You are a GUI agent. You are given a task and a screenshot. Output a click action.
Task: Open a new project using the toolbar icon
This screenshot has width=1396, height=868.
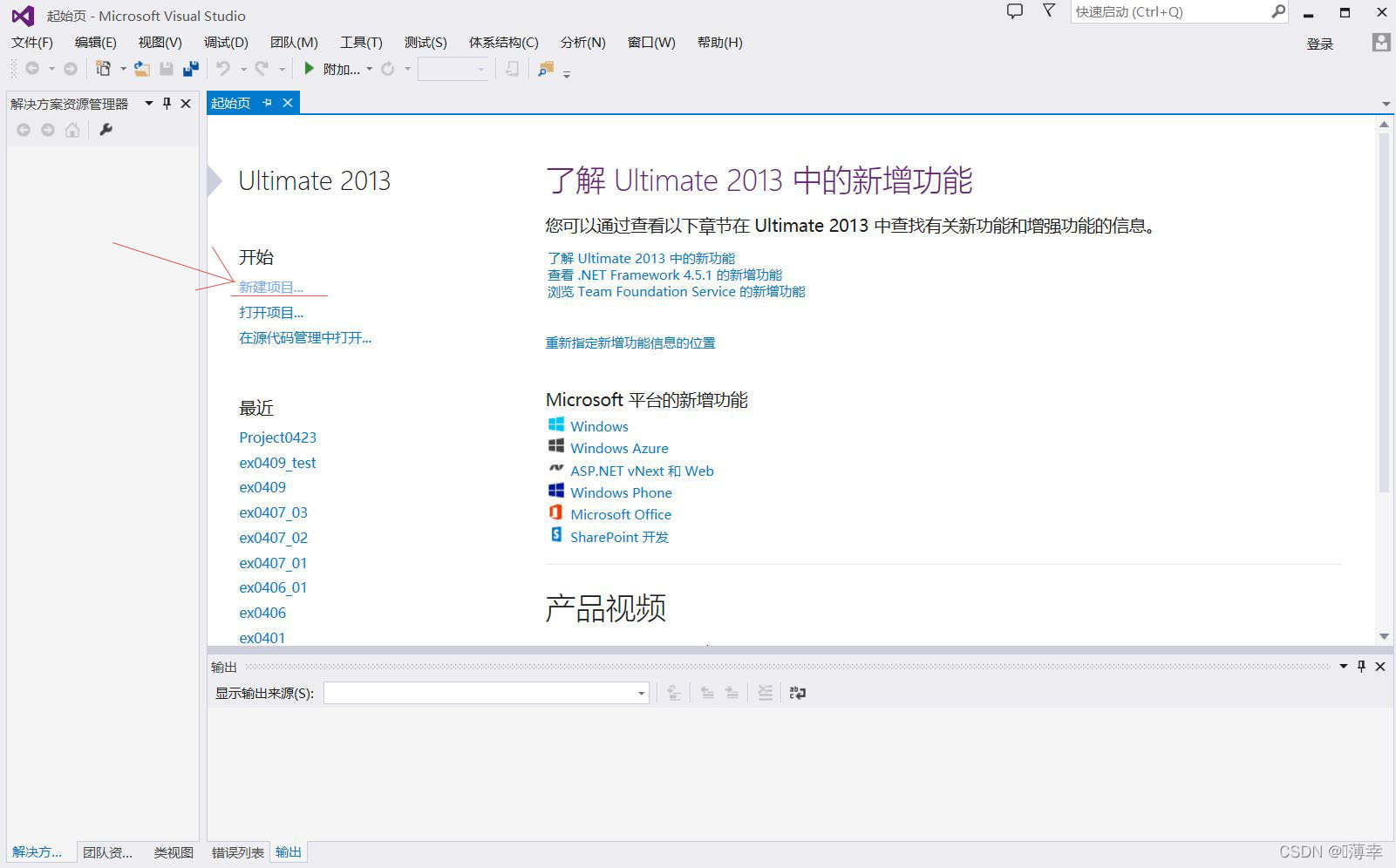click(x=102, y=69)
